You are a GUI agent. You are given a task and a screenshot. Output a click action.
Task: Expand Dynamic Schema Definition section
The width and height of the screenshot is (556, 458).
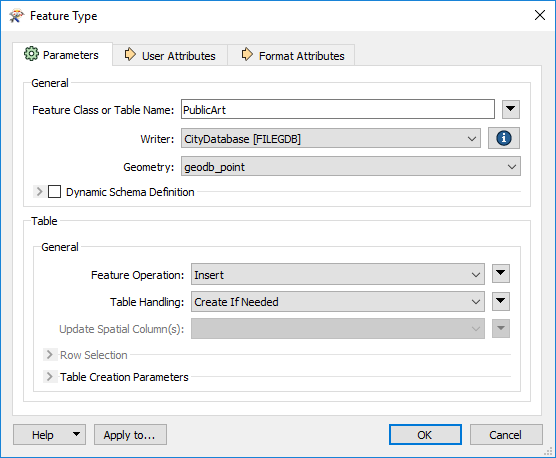point(39,192)
